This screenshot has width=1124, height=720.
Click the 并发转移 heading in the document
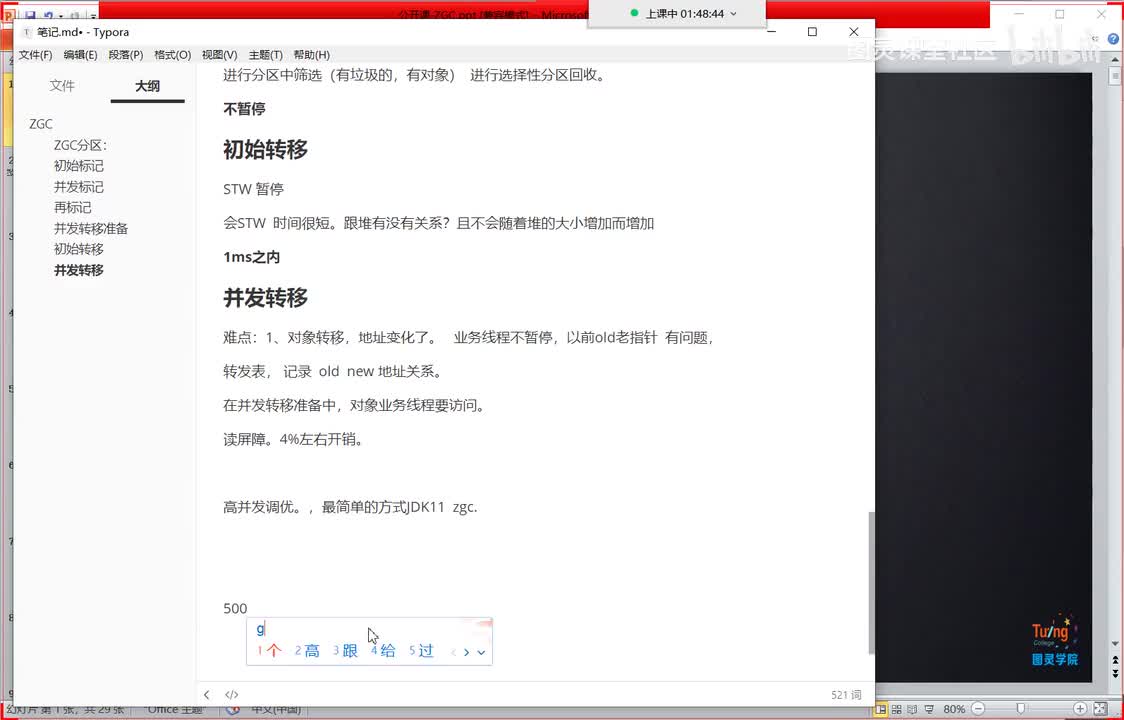click(x=265, y=298)
